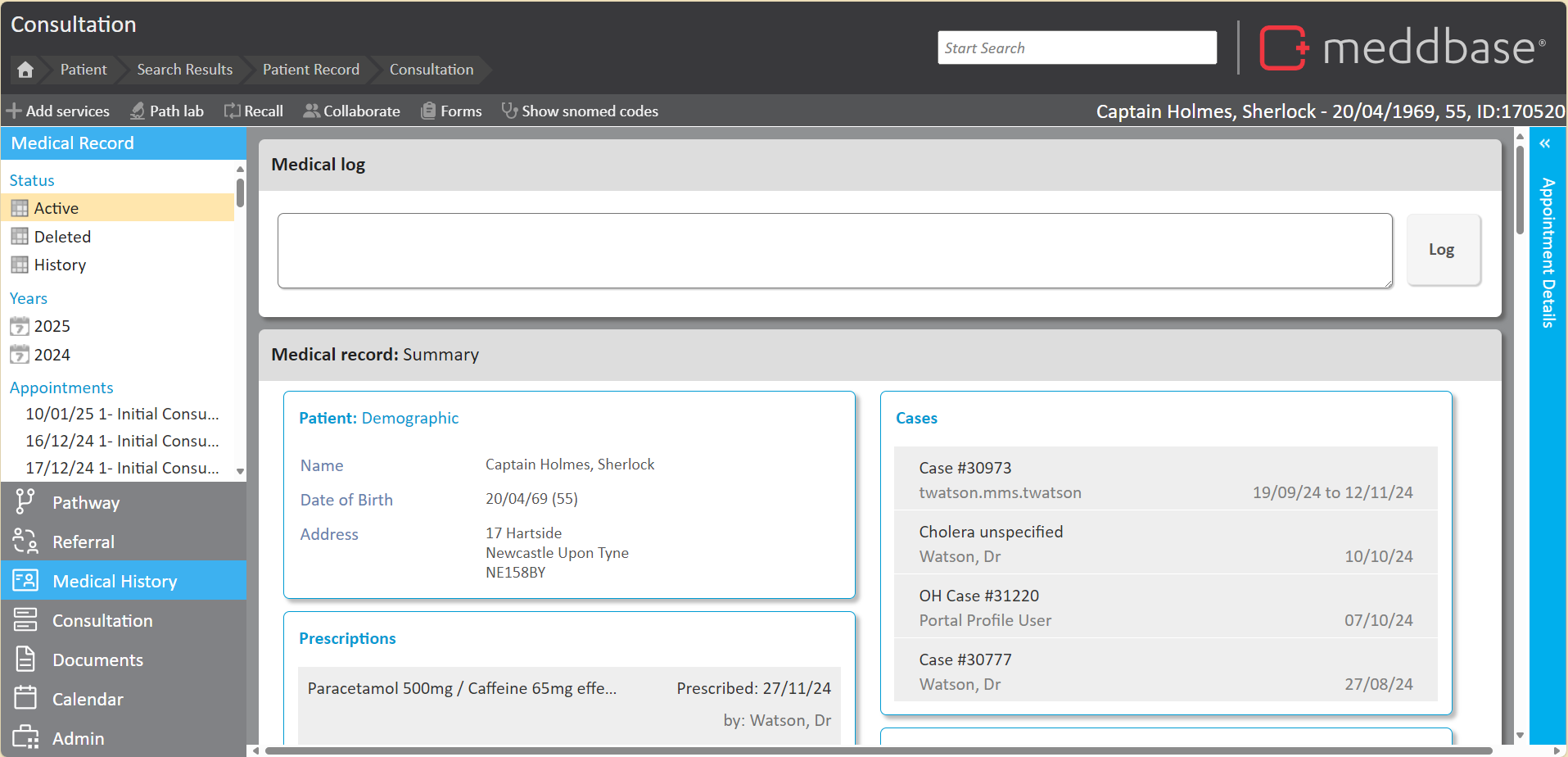
Task: Click the Home icon in breadcrumb
Action: click(25, 70)
